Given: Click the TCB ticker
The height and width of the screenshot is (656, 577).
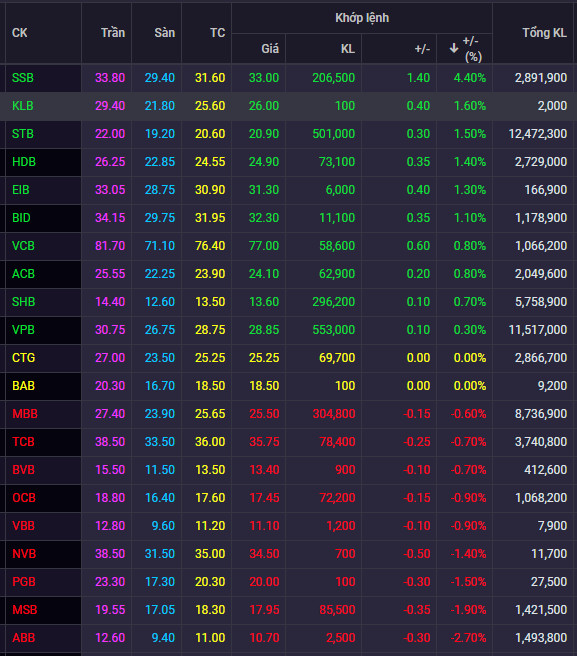Looking at the screenshot, I should pyautogui.click(x=23, y=442).
